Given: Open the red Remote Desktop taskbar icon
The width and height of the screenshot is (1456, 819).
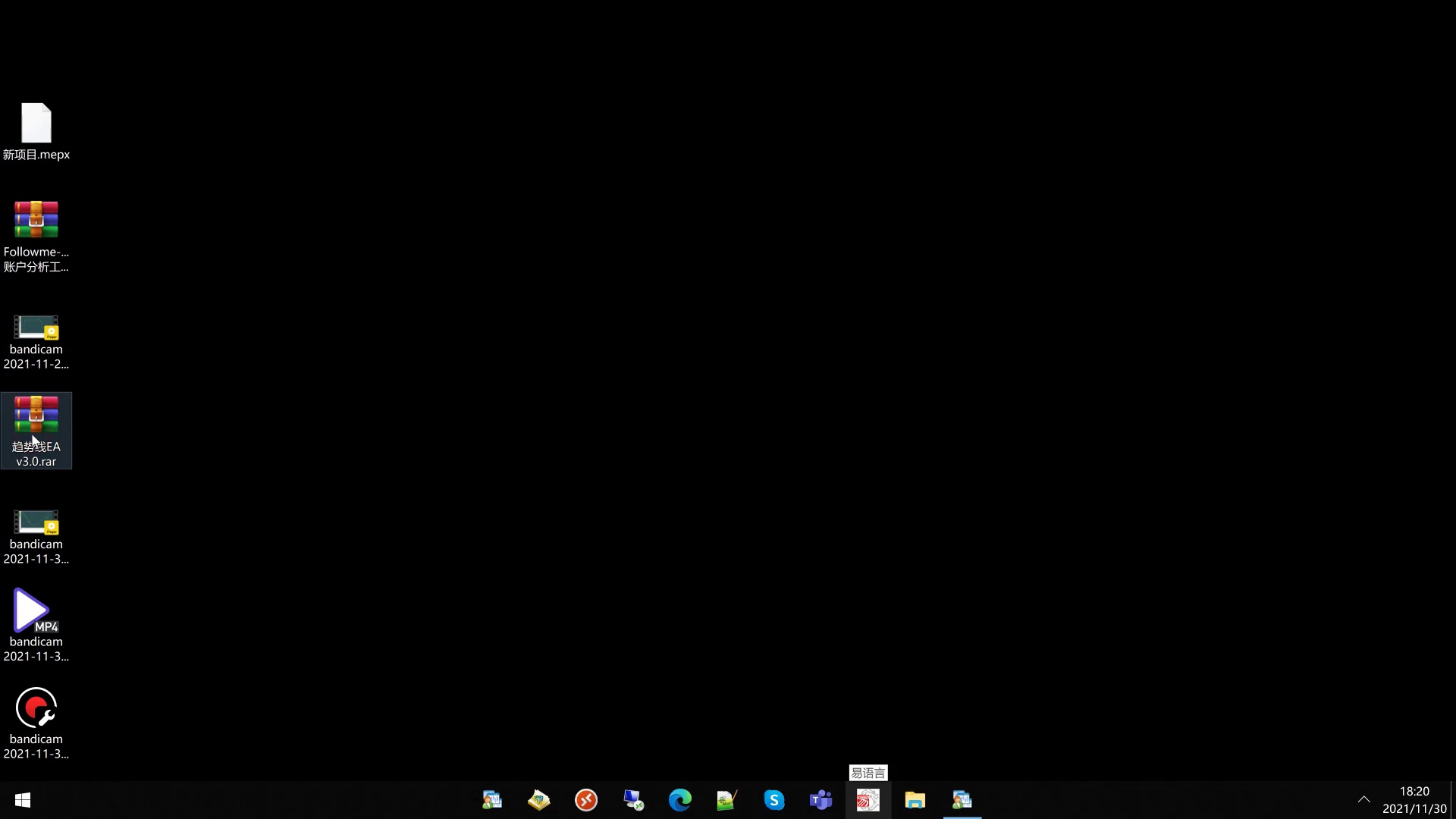Looking at the screenshot, I should tap(585, 800).
